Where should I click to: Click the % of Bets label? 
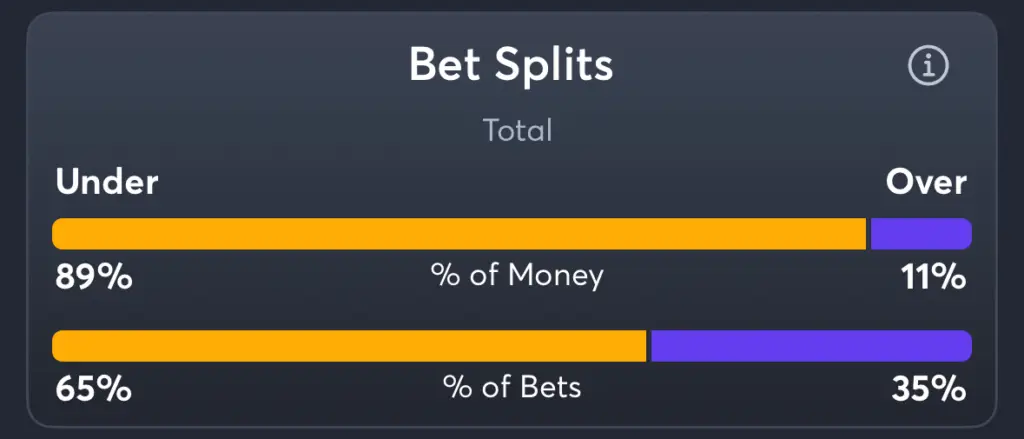point(512,388)
